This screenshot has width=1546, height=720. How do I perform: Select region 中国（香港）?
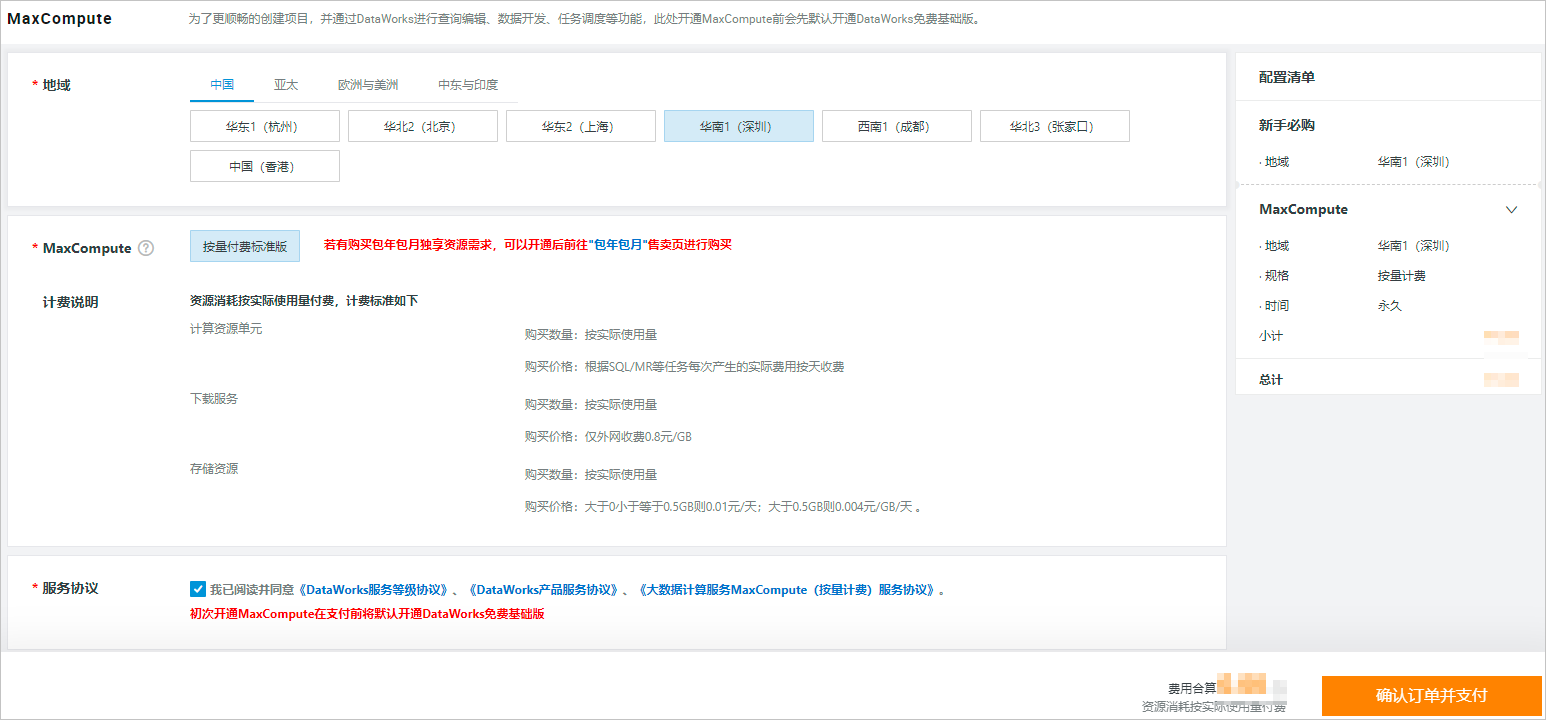[x=265, y=166]
